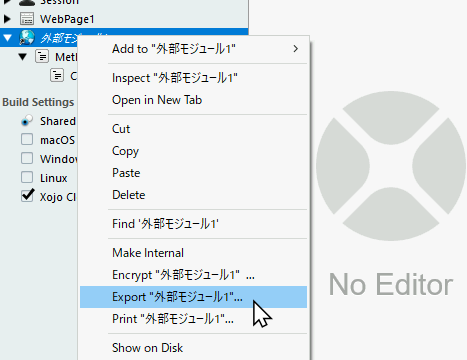Enable the macOS build target checkbox
467x360 pixels.
[x=27, y=139]
